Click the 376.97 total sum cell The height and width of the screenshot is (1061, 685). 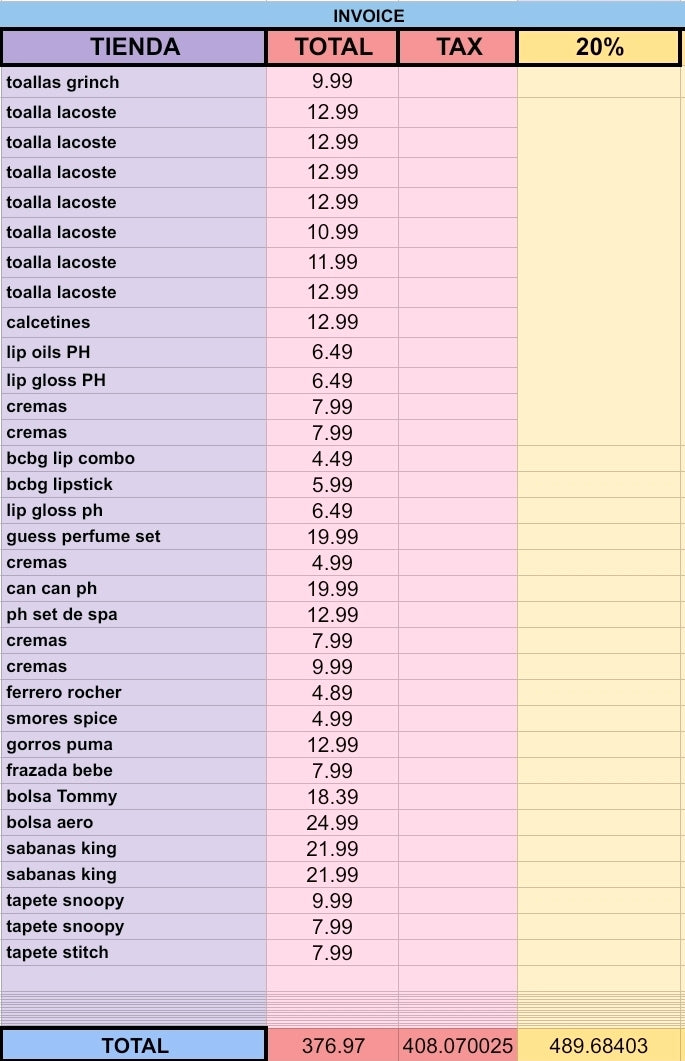332,1045
